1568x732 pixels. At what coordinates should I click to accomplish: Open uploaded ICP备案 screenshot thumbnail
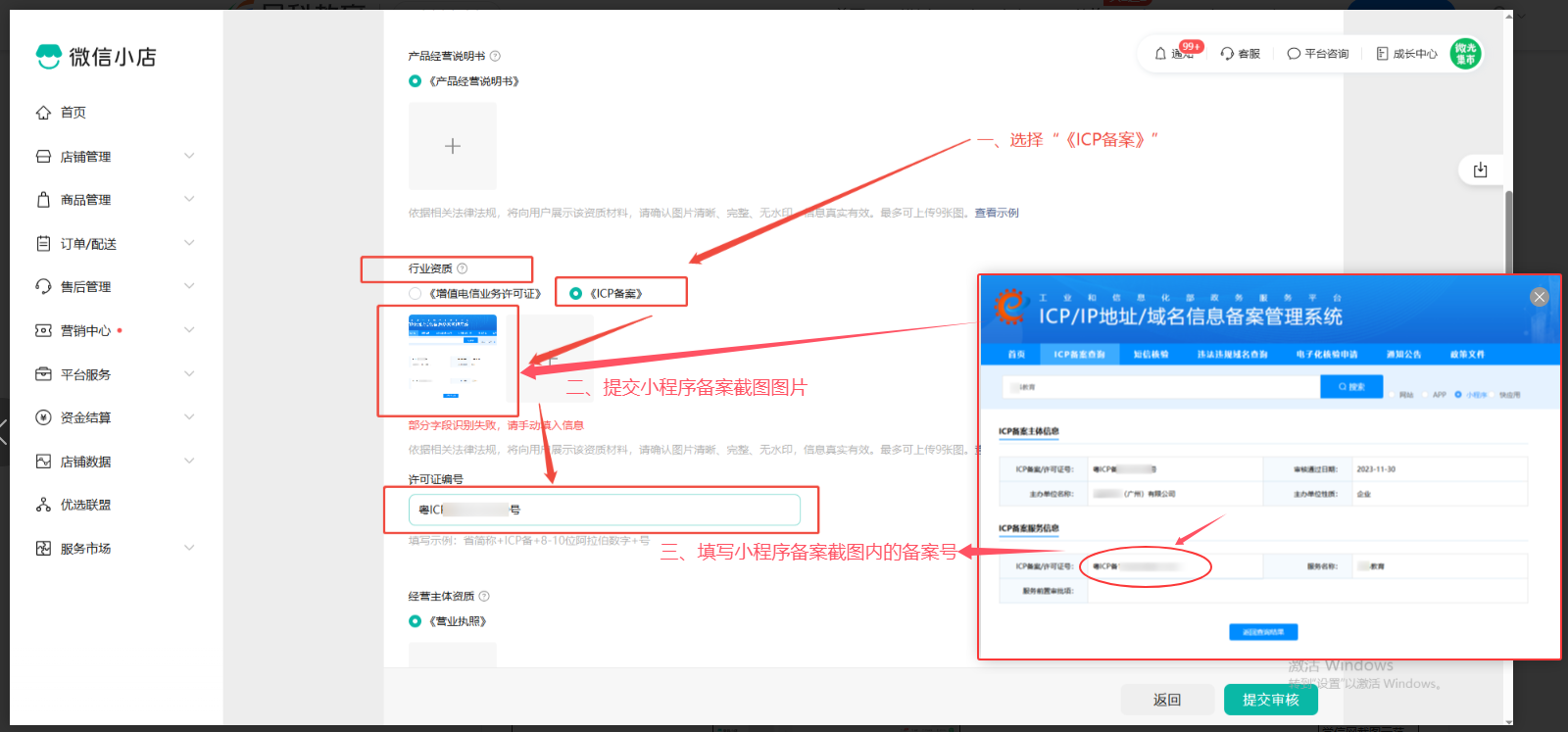click(452, 358)
